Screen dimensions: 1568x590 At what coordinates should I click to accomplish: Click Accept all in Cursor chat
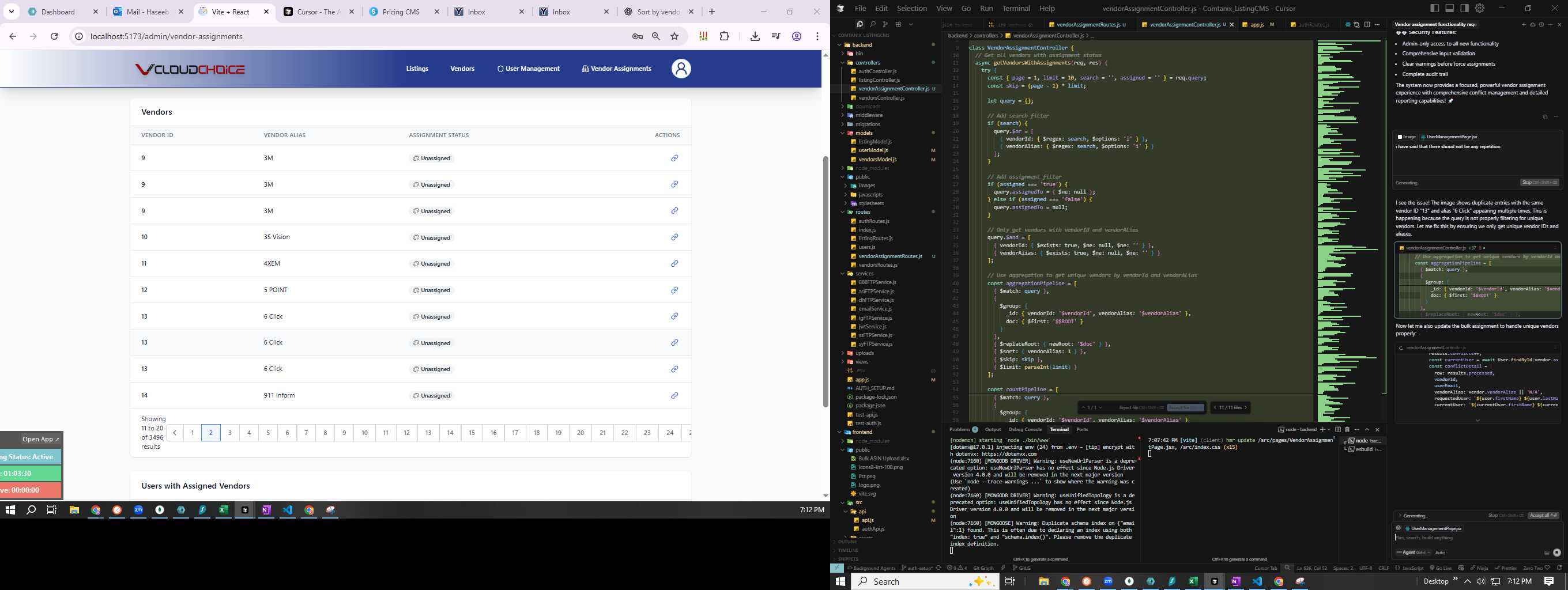tap(1543, 515)
